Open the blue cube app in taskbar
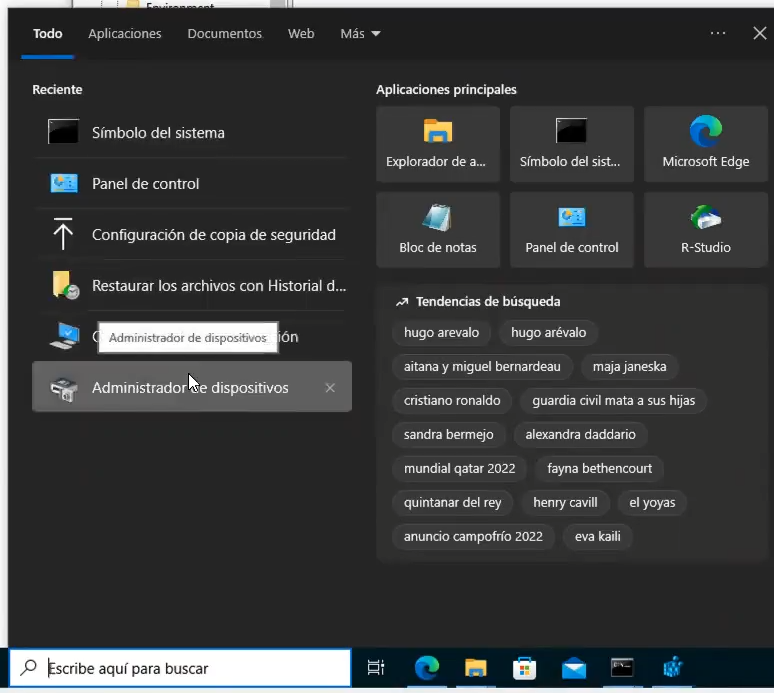774x693 pixels. point(672,668)
